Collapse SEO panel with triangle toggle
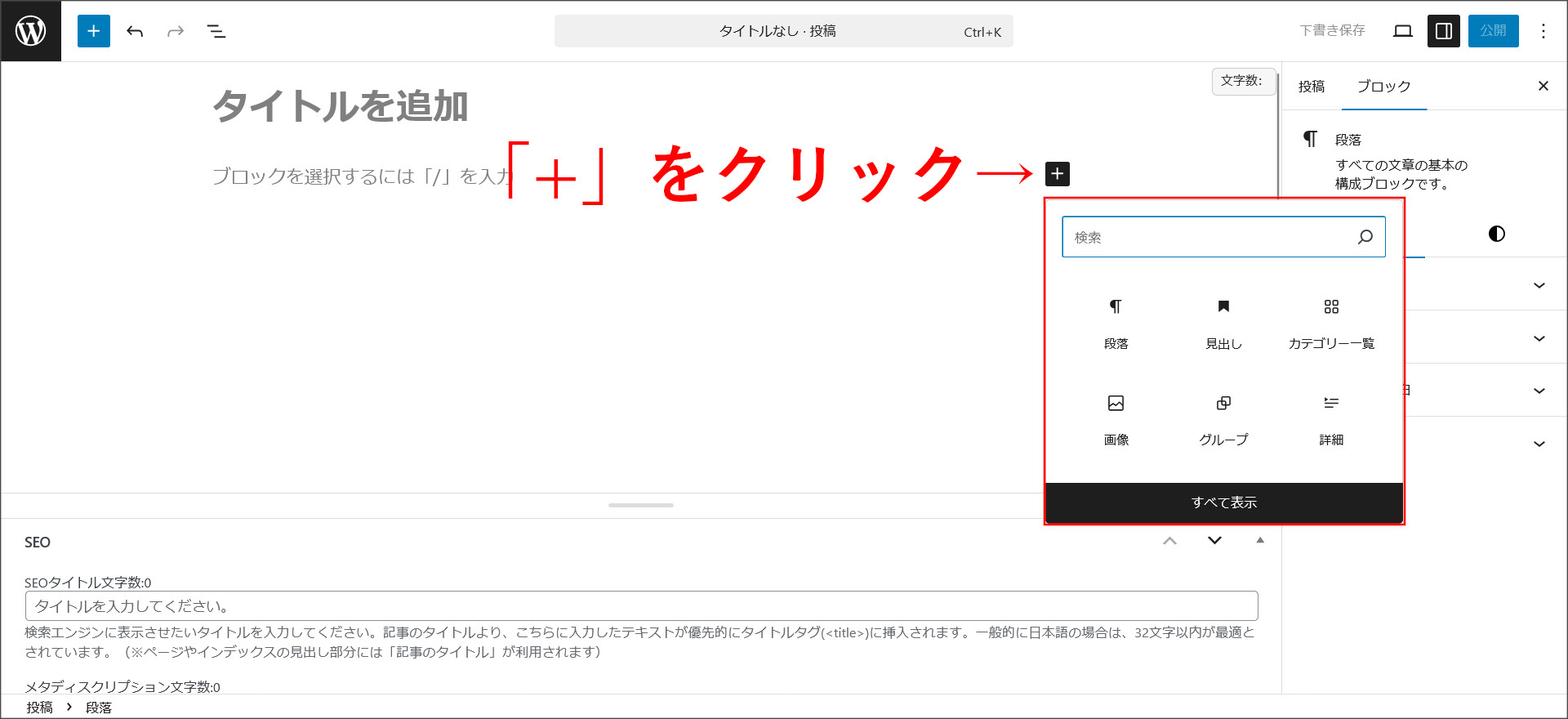 click(1260, 540)
